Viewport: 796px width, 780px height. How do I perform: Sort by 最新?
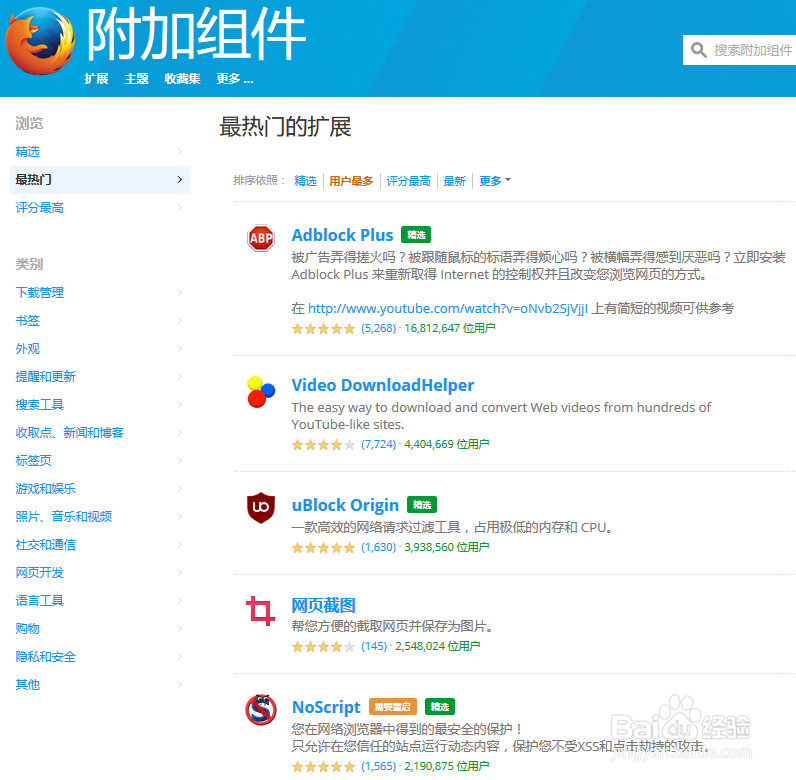[454, 181]
